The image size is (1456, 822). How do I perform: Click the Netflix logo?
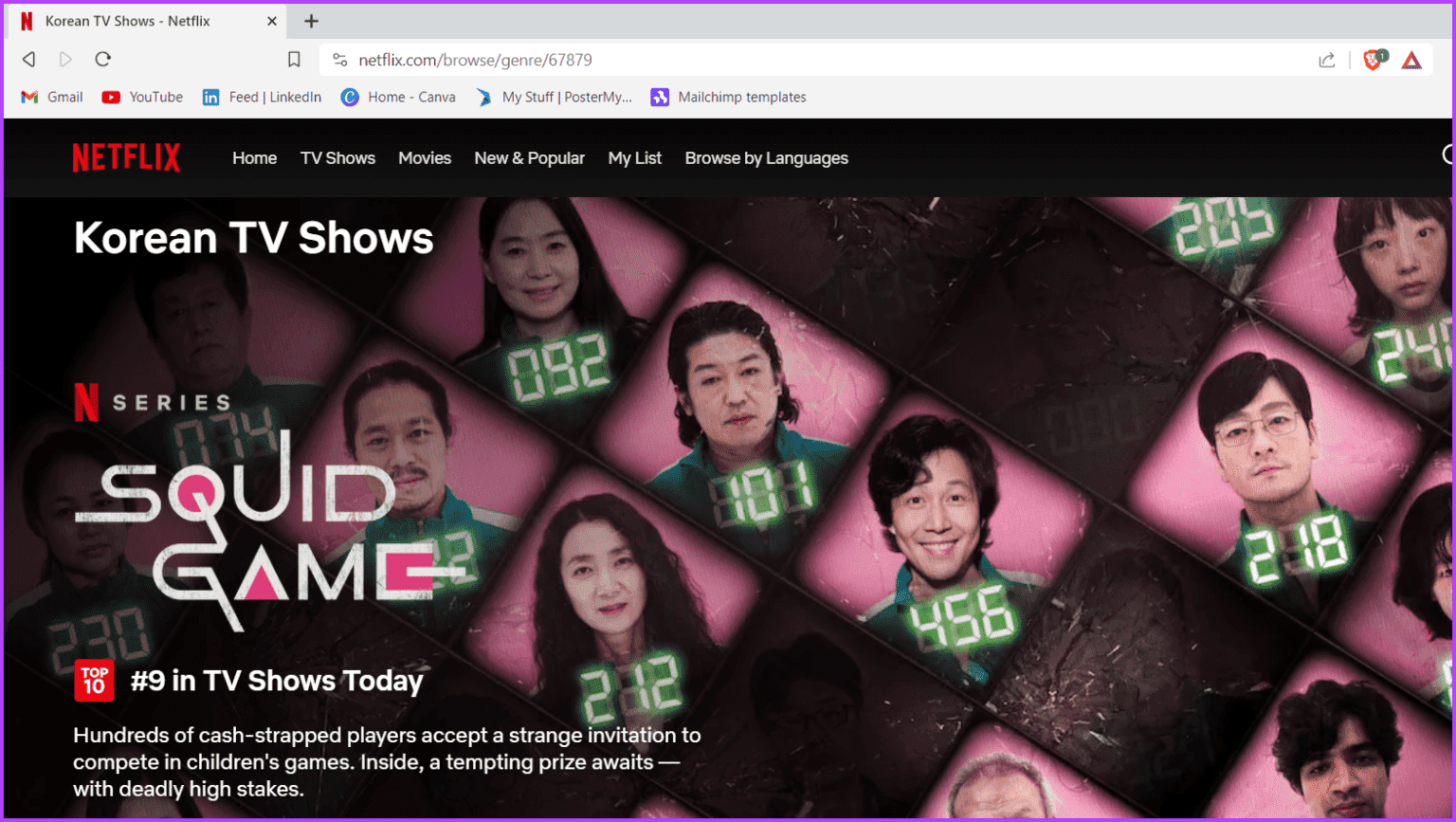tap(126, 157)
